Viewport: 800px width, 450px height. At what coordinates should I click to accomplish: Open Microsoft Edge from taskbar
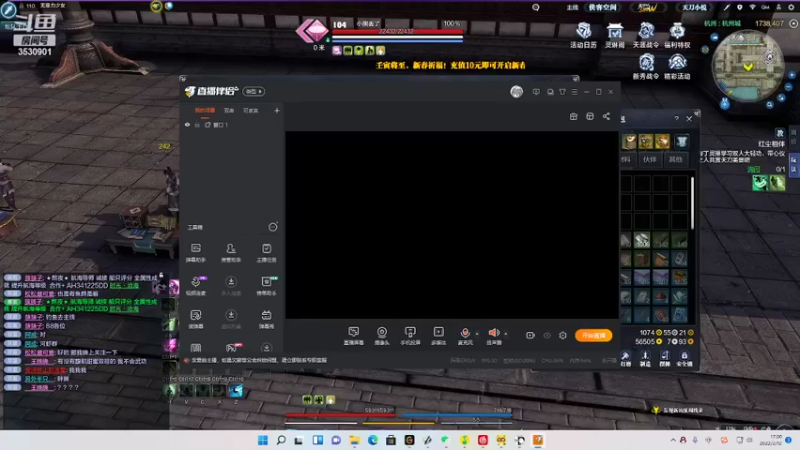point(372,440)
